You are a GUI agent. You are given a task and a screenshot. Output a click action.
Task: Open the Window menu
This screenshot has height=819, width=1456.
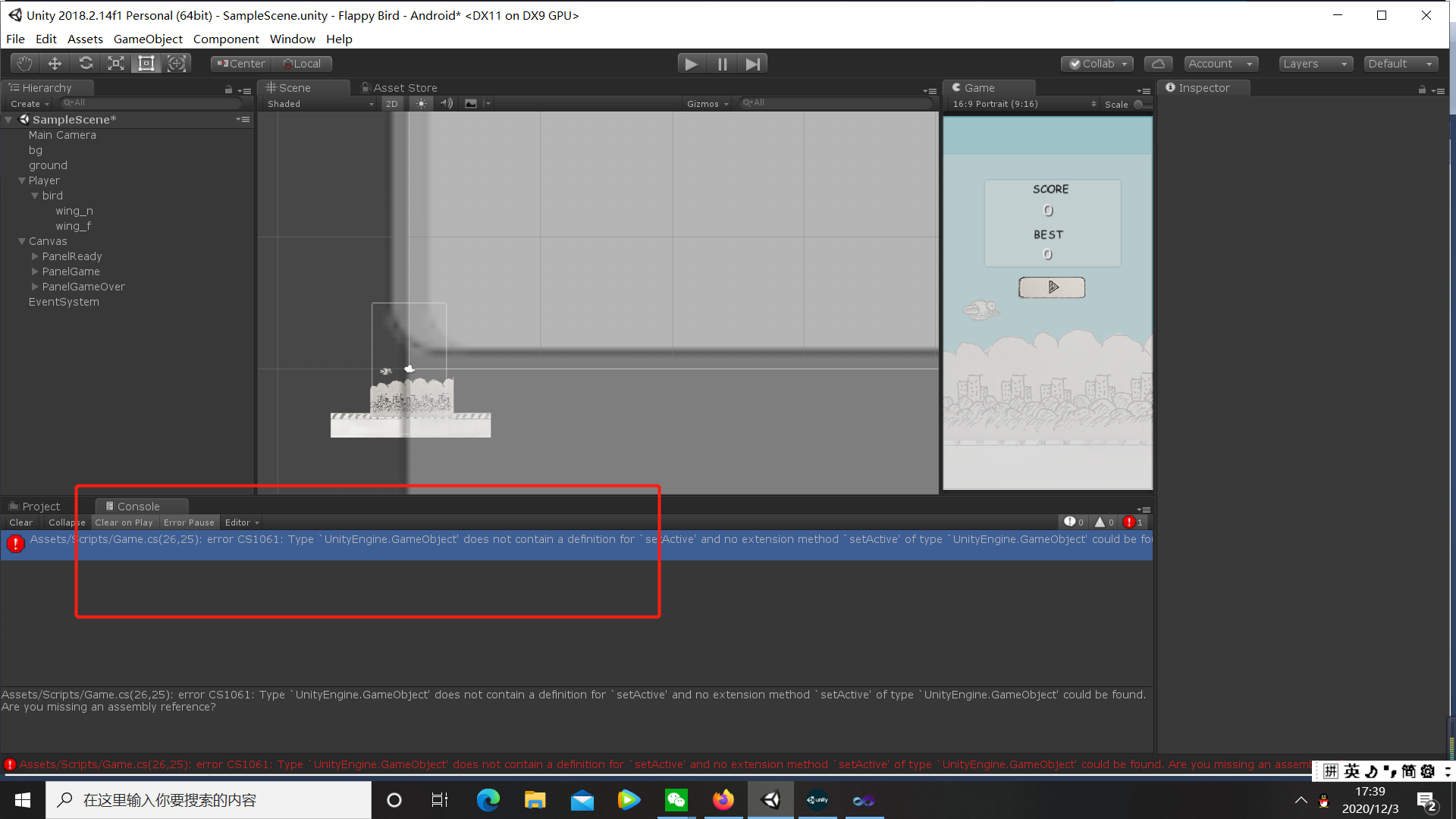click(292, 38)
